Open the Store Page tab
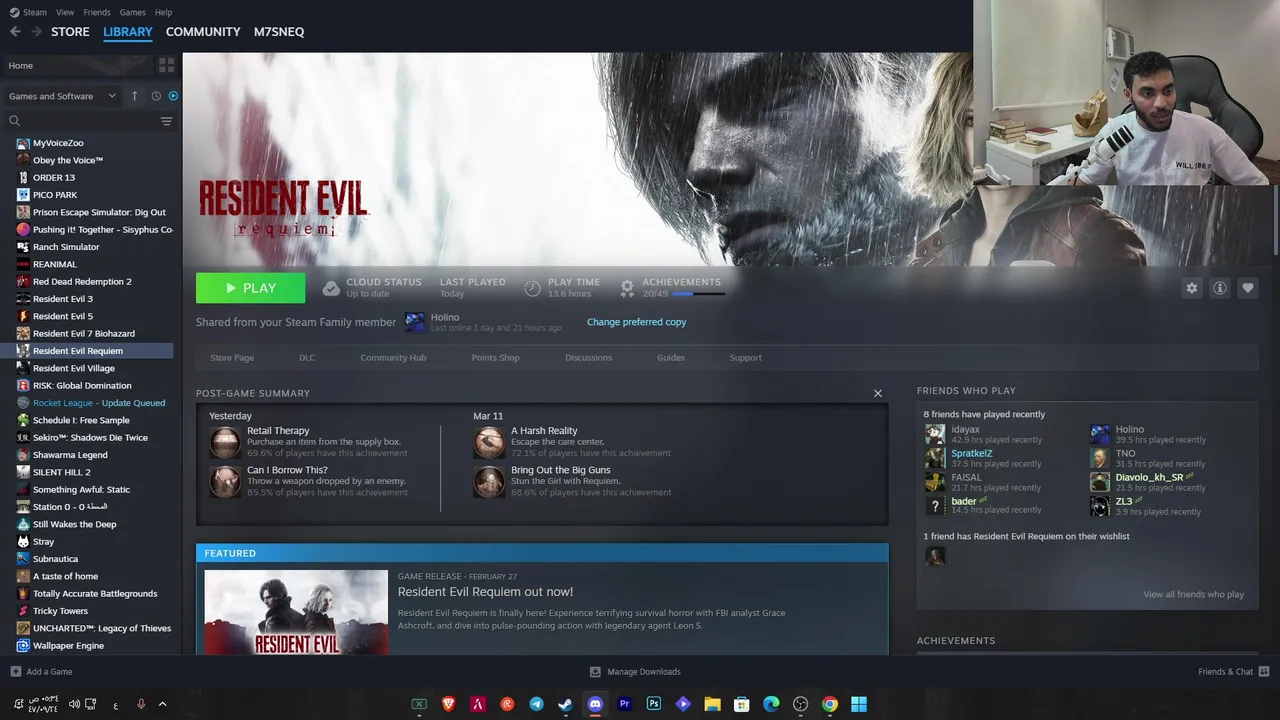 point(232,358)
